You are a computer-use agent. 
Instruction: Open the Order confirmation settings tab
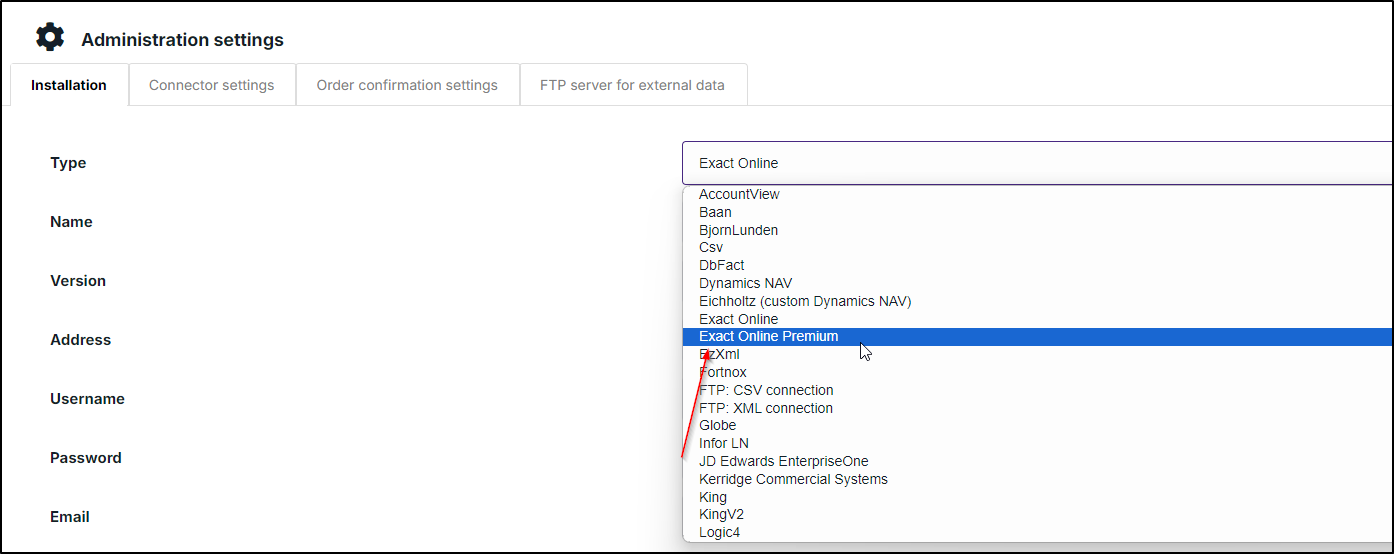click(407, 85)
